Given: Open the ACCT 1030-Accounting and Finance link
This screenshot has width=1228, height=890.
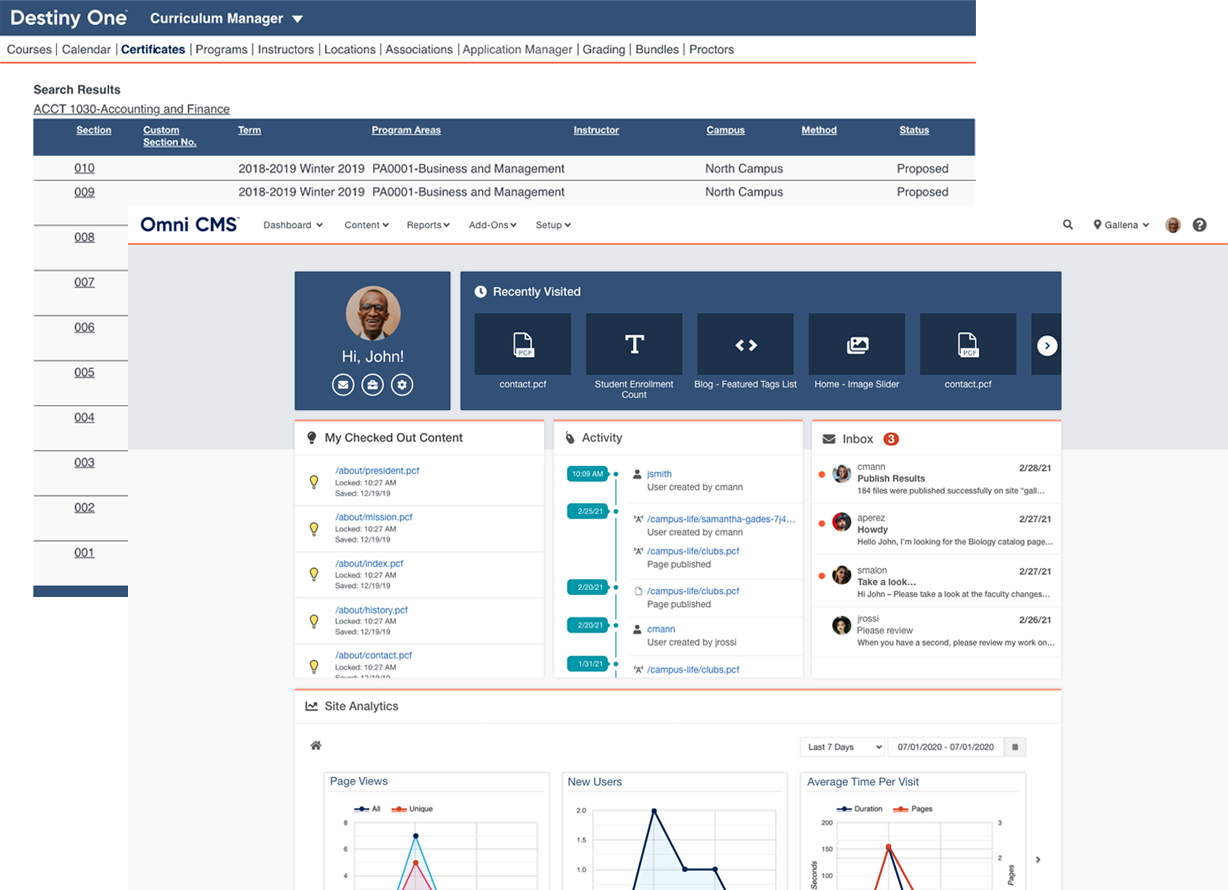Looking at the screenshot, I should click(132, 109).
